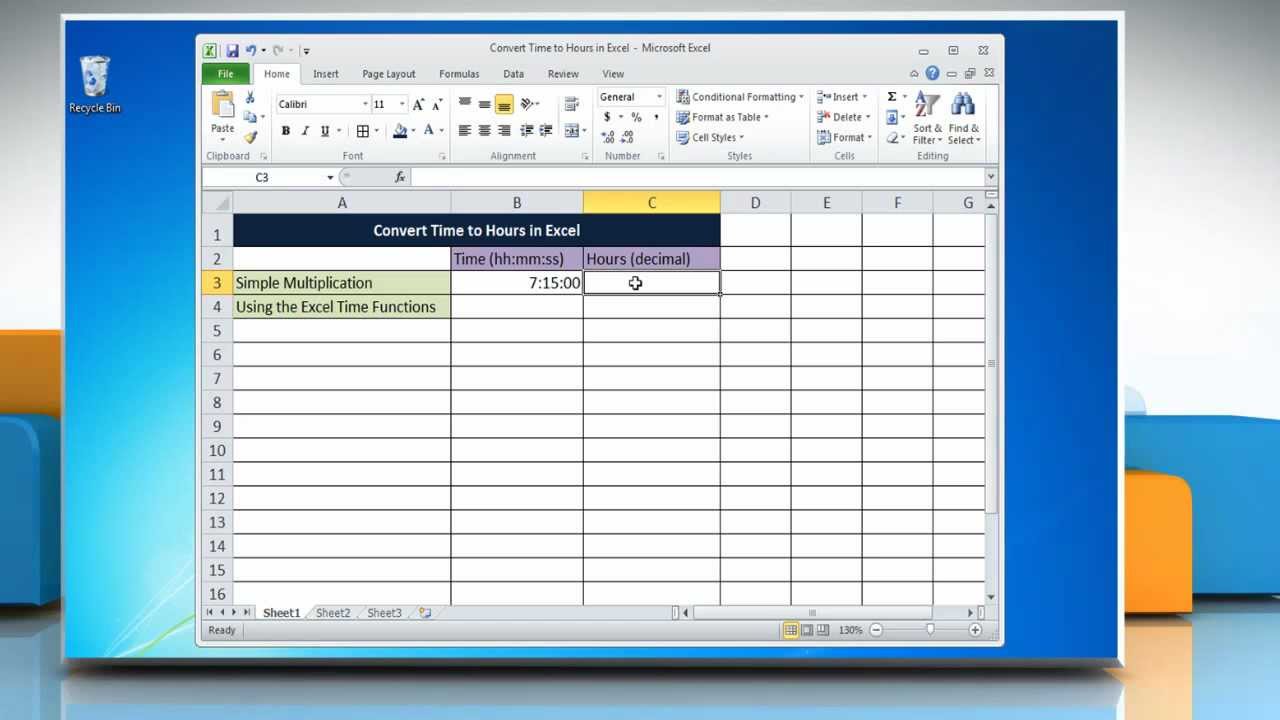Click the Excel Help question mark icon
This screenshot has height=720, width=1280.
(x=932, y=73)
